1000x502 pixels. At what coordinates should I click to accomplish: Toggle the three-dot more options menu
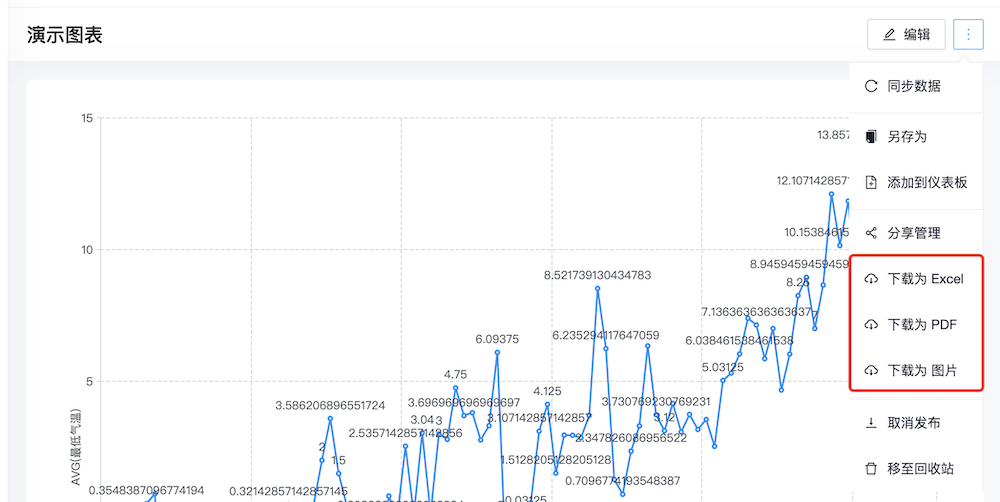click(x=968, y=34)
